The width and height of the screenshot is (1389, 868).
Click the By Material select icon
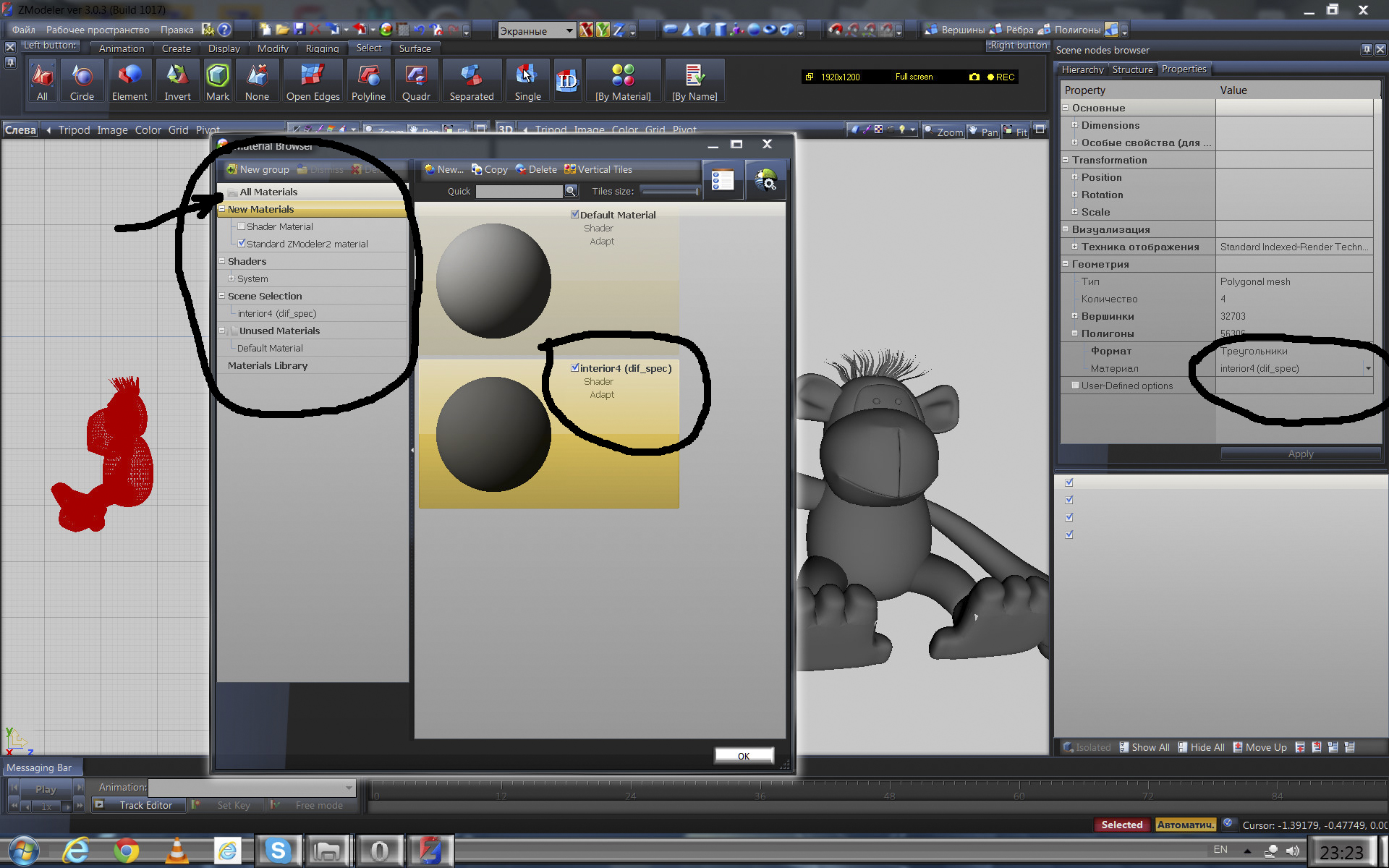[622, 80]
